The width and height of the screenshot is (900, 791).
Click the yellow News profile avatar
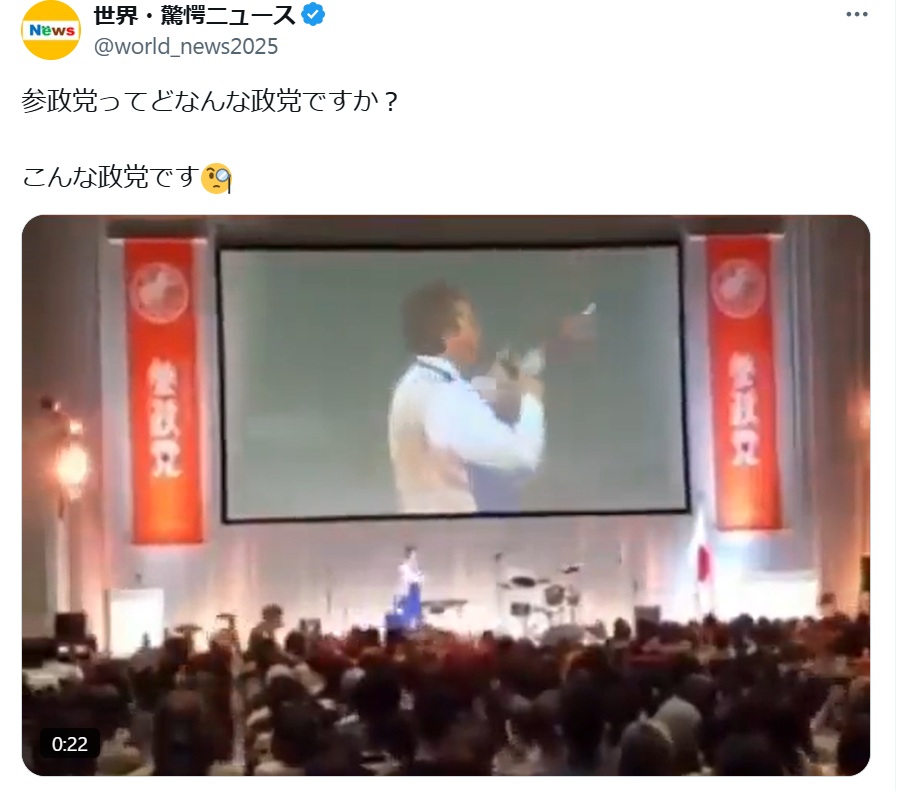(x=51, y=30)
